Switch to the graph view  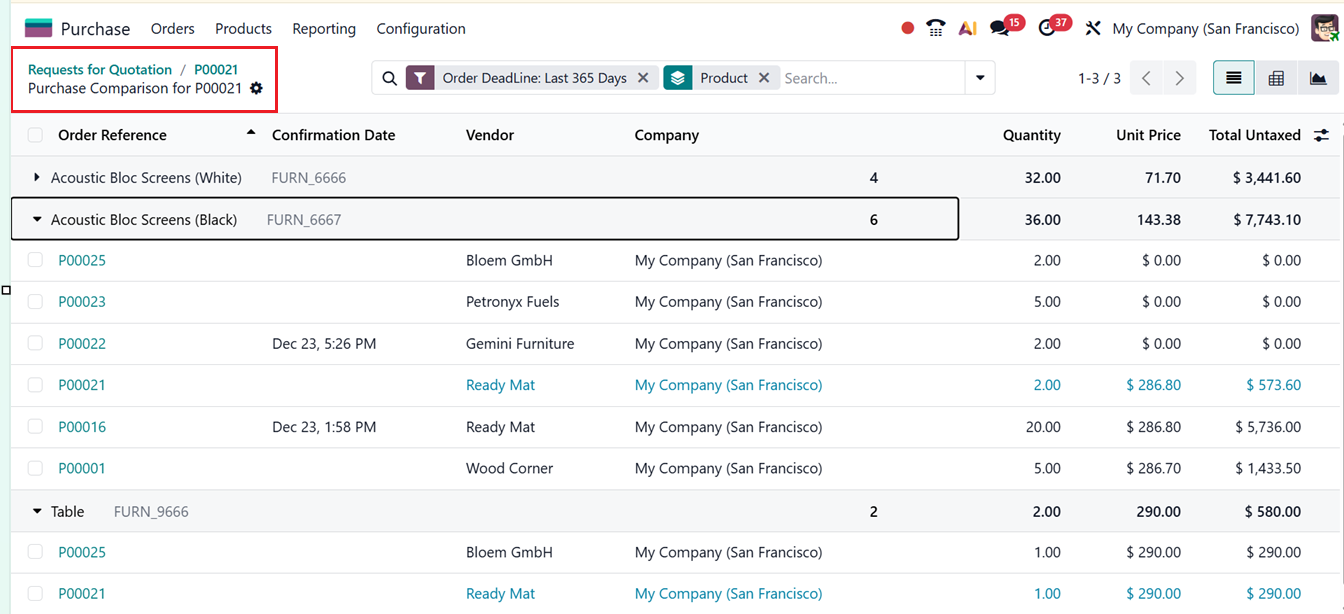[1319, 77]
